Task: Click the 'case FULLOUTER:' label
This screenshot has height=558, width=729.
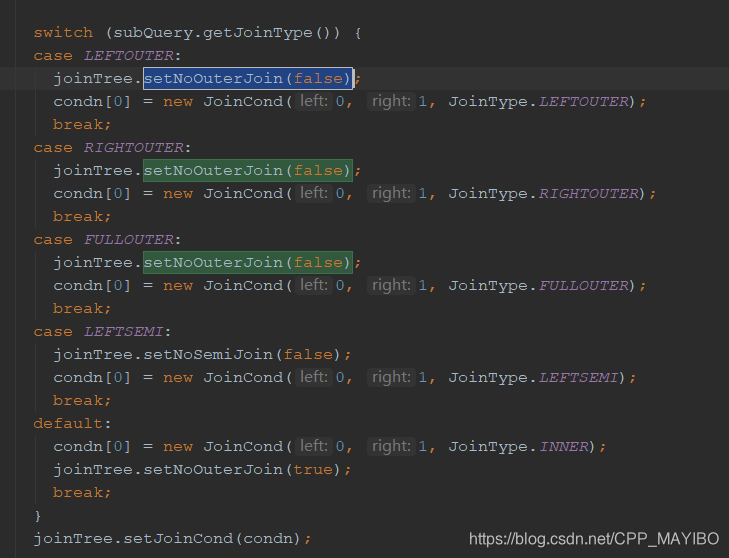Action: [x=107, y=240]
